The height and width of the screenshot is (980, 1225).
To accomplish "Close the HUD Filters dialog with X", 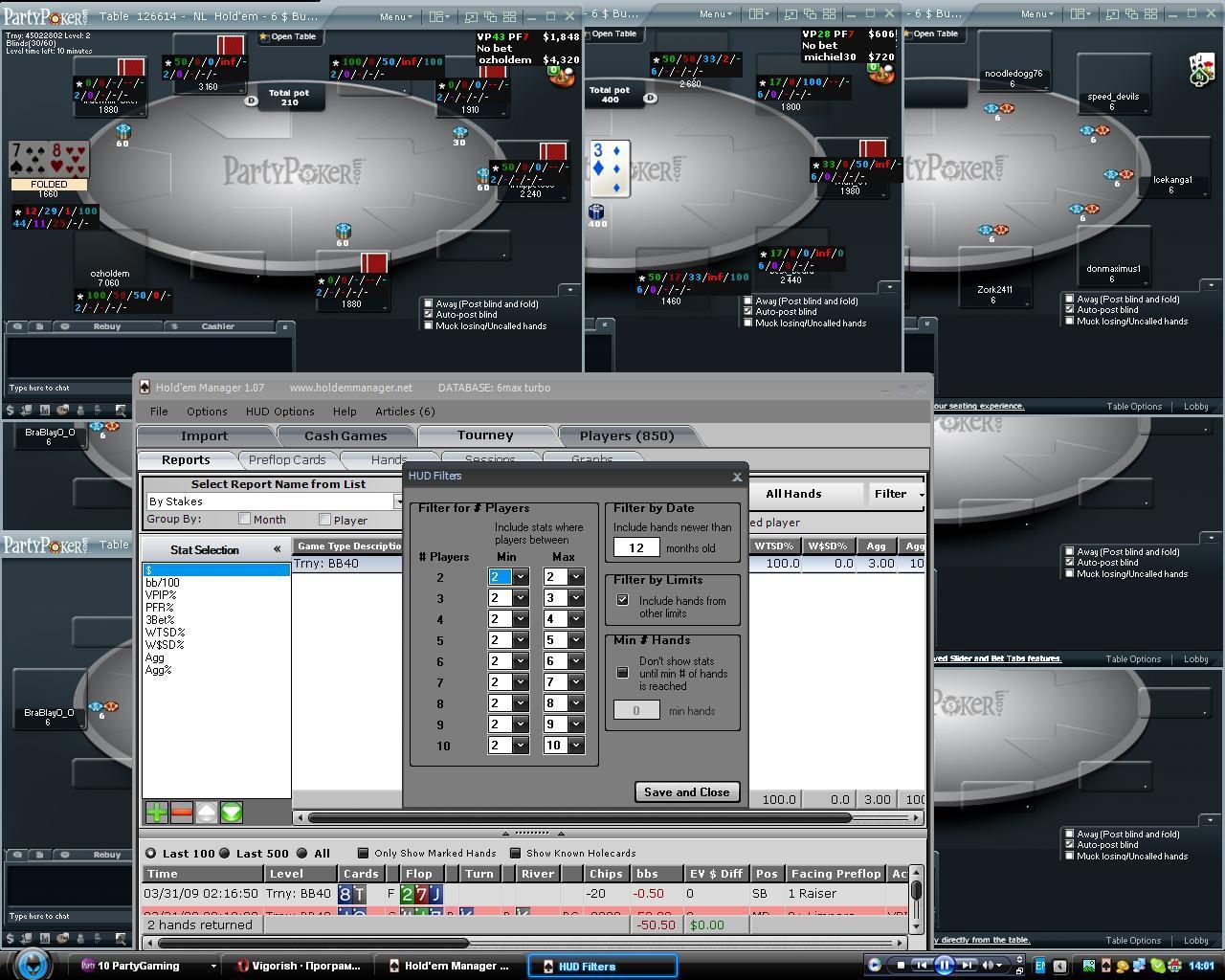I will pos(737,477).
